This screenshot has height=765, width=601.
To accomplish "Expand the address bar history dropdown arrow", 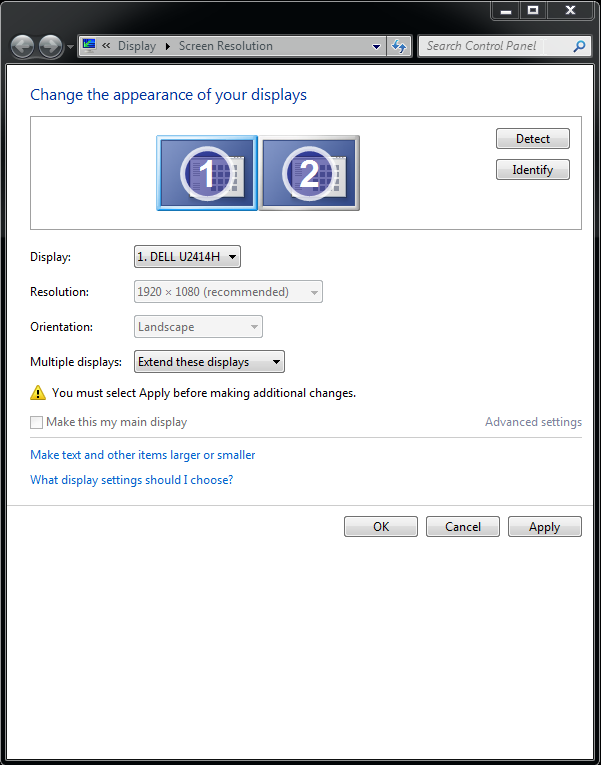I will coord(376,46).
